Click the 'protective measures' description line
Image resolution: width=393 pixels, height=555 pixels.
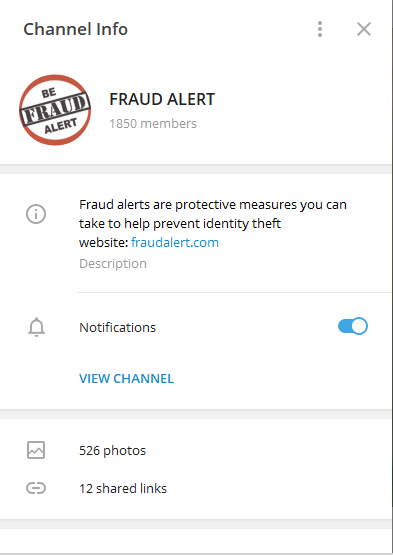212,205
